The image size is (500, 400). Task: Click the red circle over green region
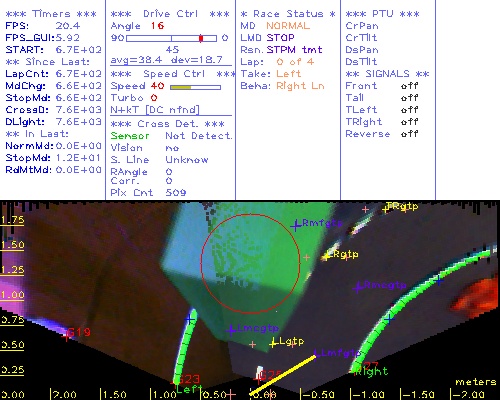tap(250, 263)
